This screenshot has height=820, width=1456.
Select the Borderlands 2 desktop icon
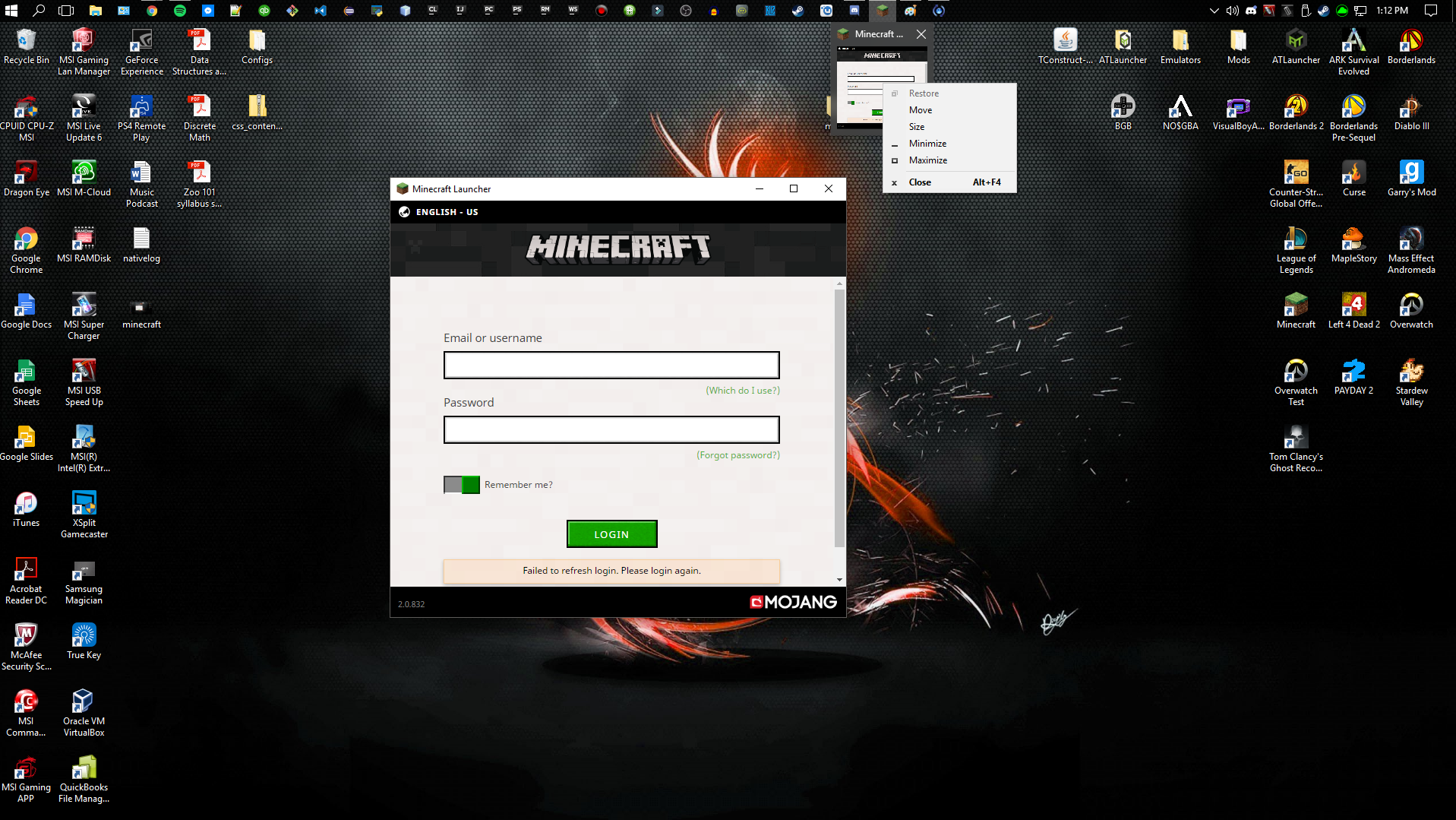(1297, 112)
